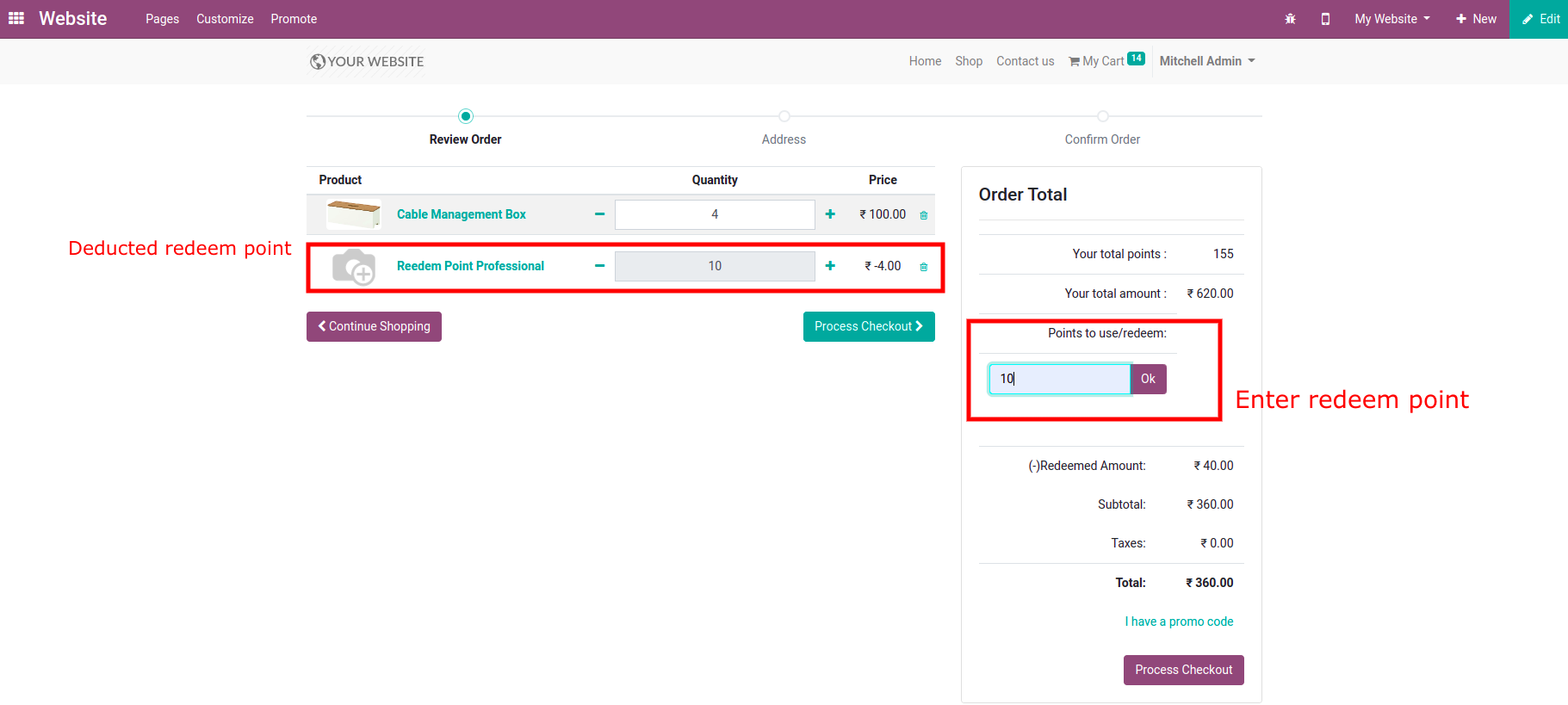1568x705 pixels.
Task: Open the apps grid menu icon
Action: (x=16, y=18)
